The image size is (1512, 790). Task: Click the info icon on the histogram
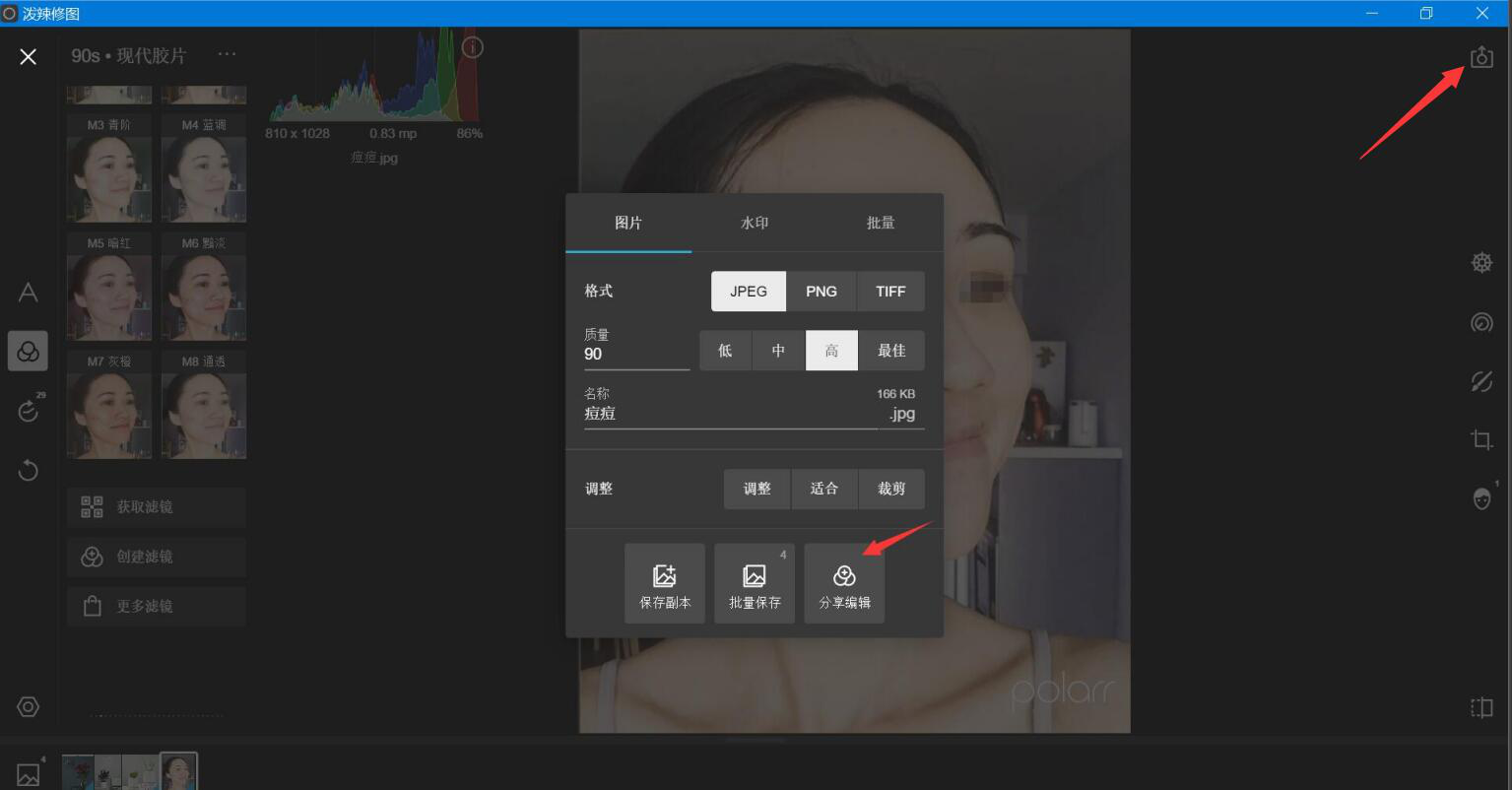pyautogui.click(x=473, y=47)
